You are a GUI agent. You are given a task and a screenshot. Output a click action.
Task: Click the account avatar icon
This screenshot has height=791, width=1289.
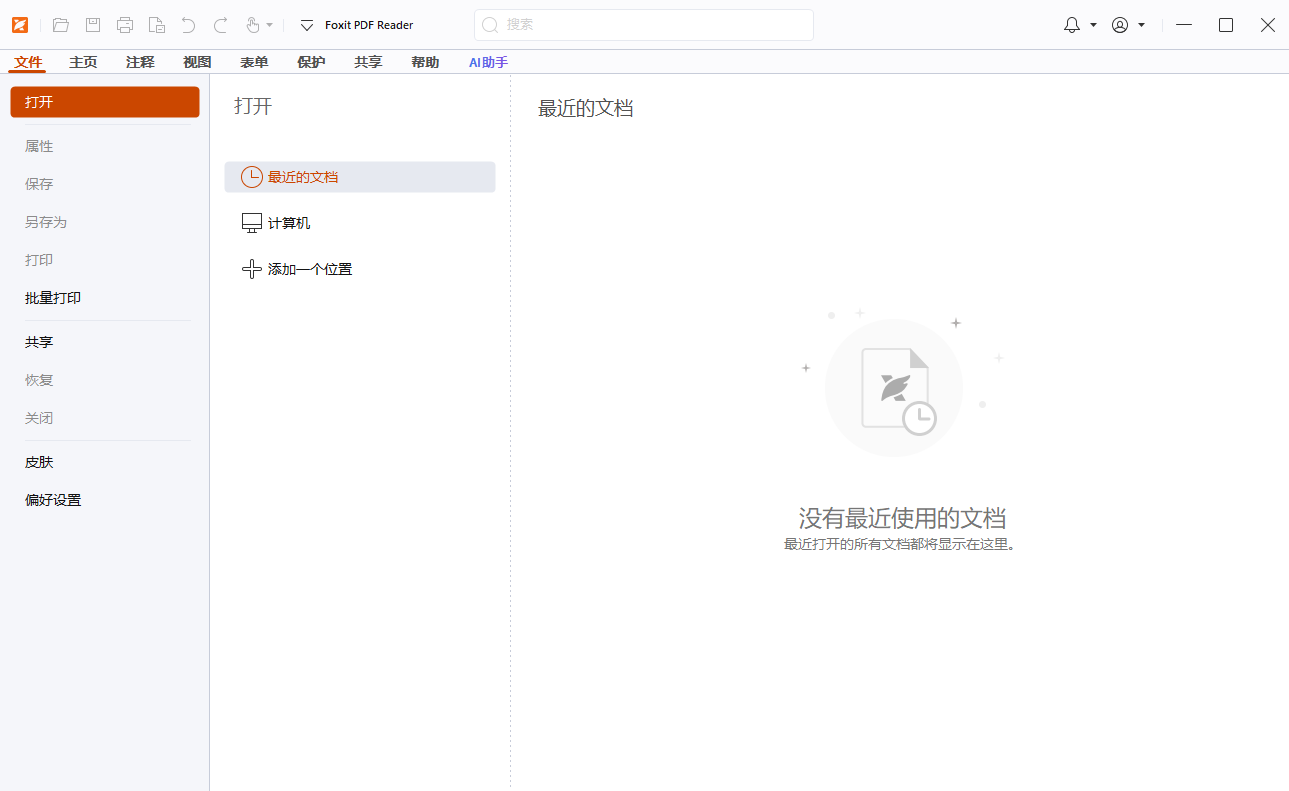(1121, 24)
